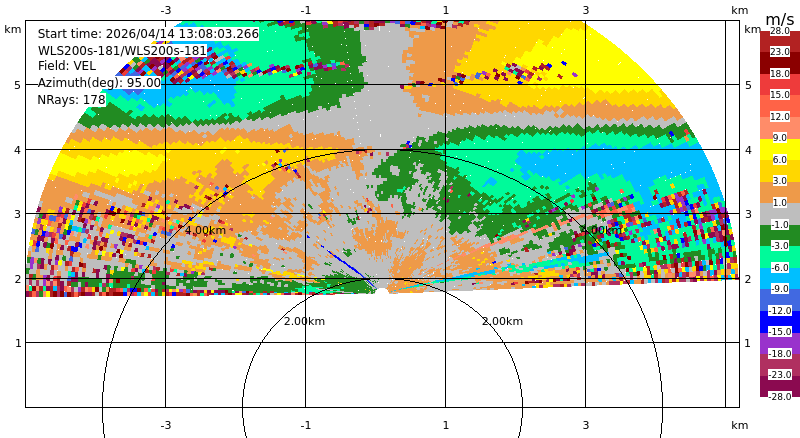Viewport: 800px width, 438px height.
Task: Click the right 2.00km range ring label
Action: tap(503, 321)
